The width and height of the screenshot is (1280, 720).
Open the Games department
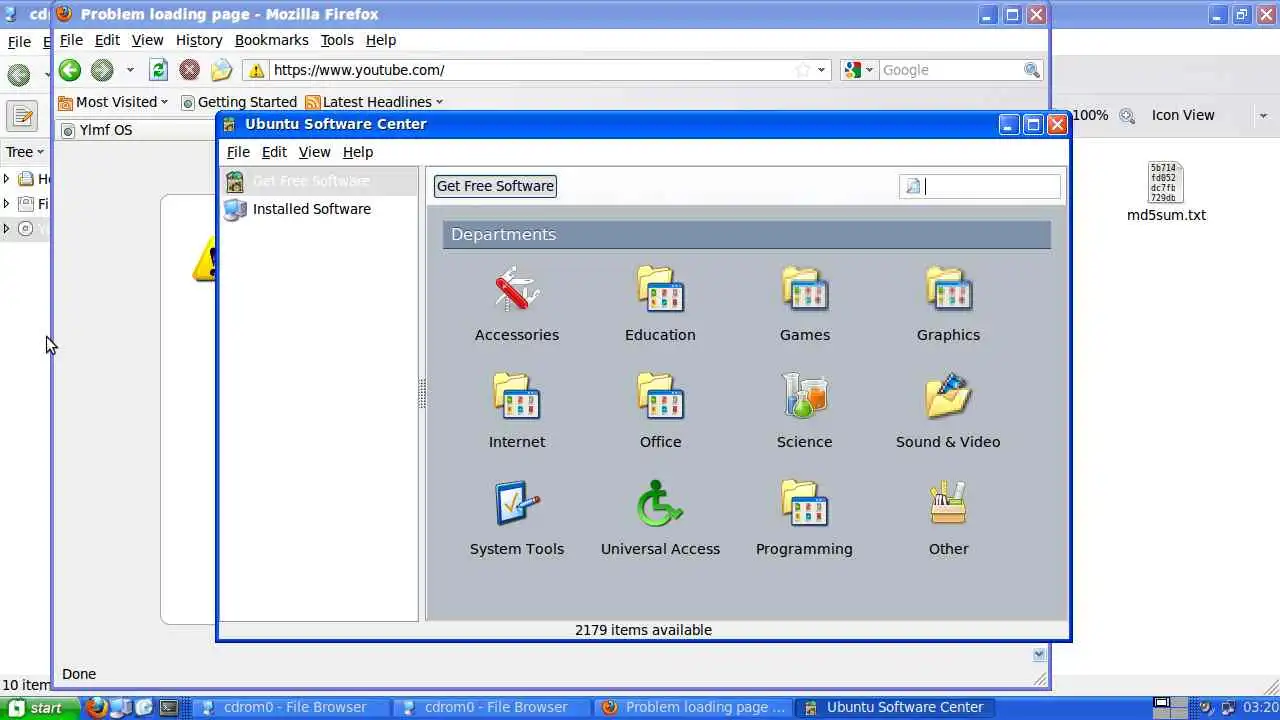(x=804, y=304)
